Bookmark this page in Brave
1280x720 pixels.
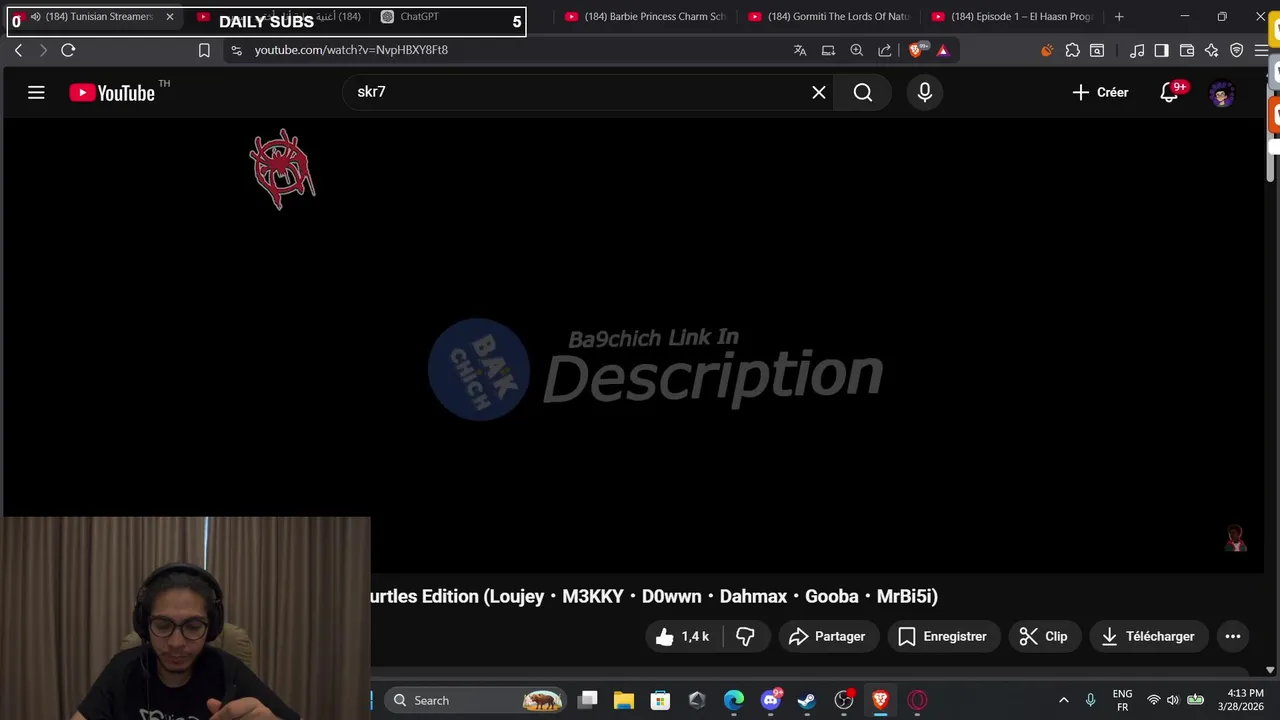tap(204, 50)
